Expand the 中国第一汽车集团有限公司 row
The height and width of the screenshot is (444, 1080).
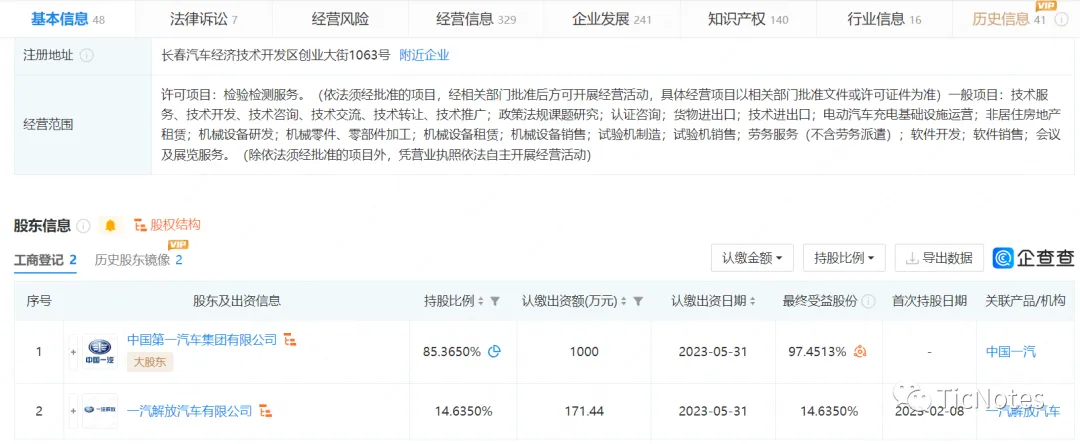pos(73,352)
